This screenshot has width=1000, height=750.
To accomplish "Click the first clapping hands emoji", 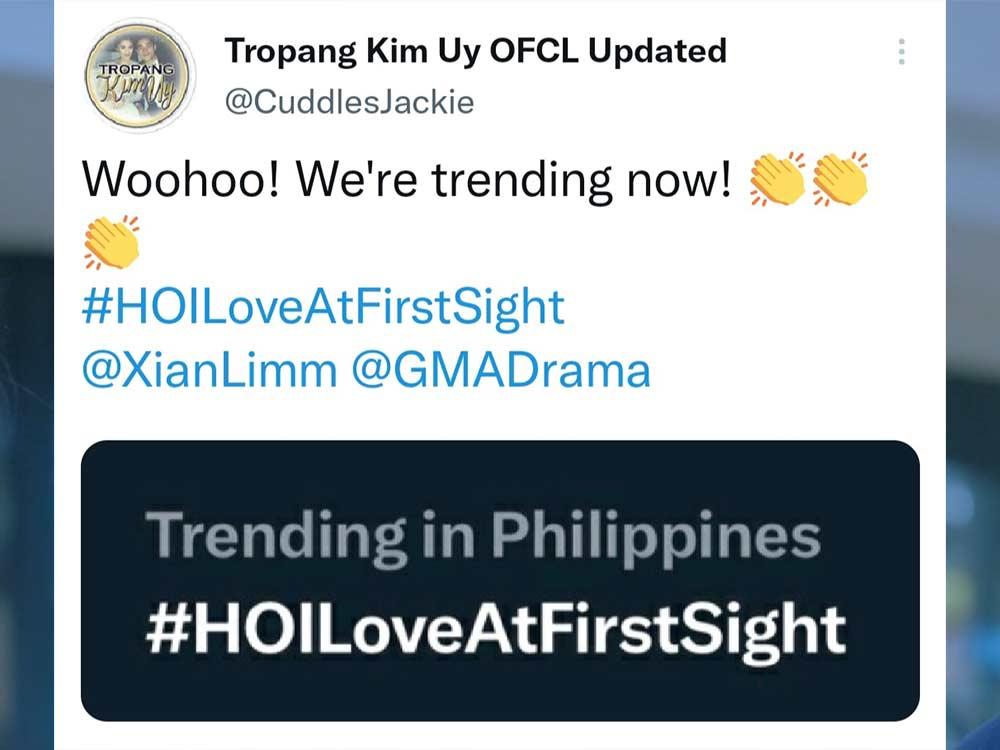I will pyautogui.click(x=777, y=180).
